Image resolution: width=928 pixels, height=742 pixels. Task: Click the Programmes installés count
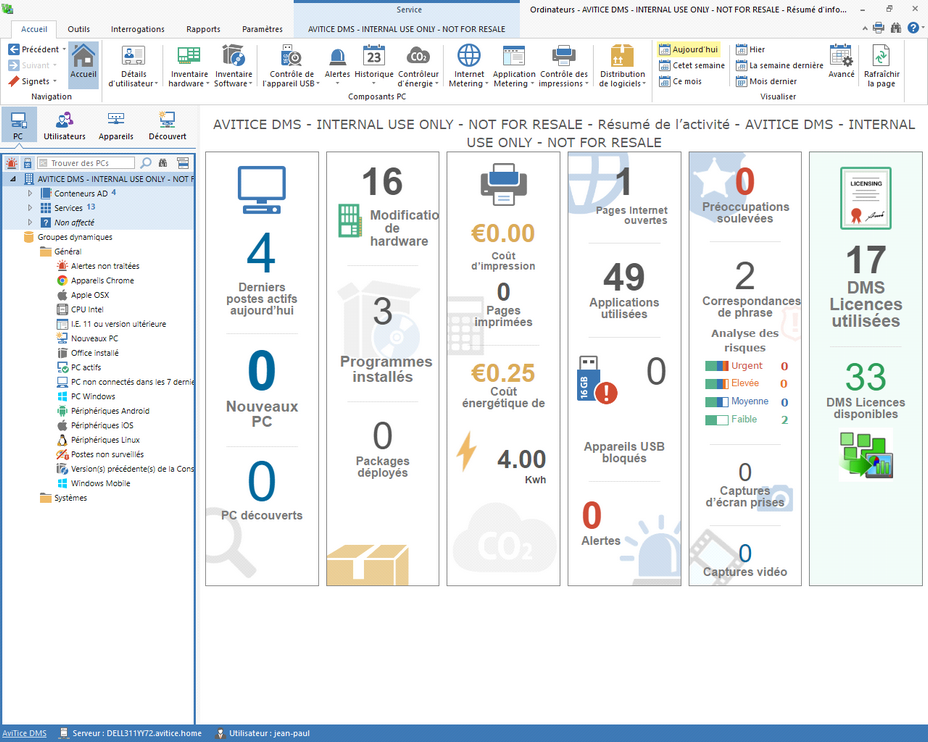point(382,311)
